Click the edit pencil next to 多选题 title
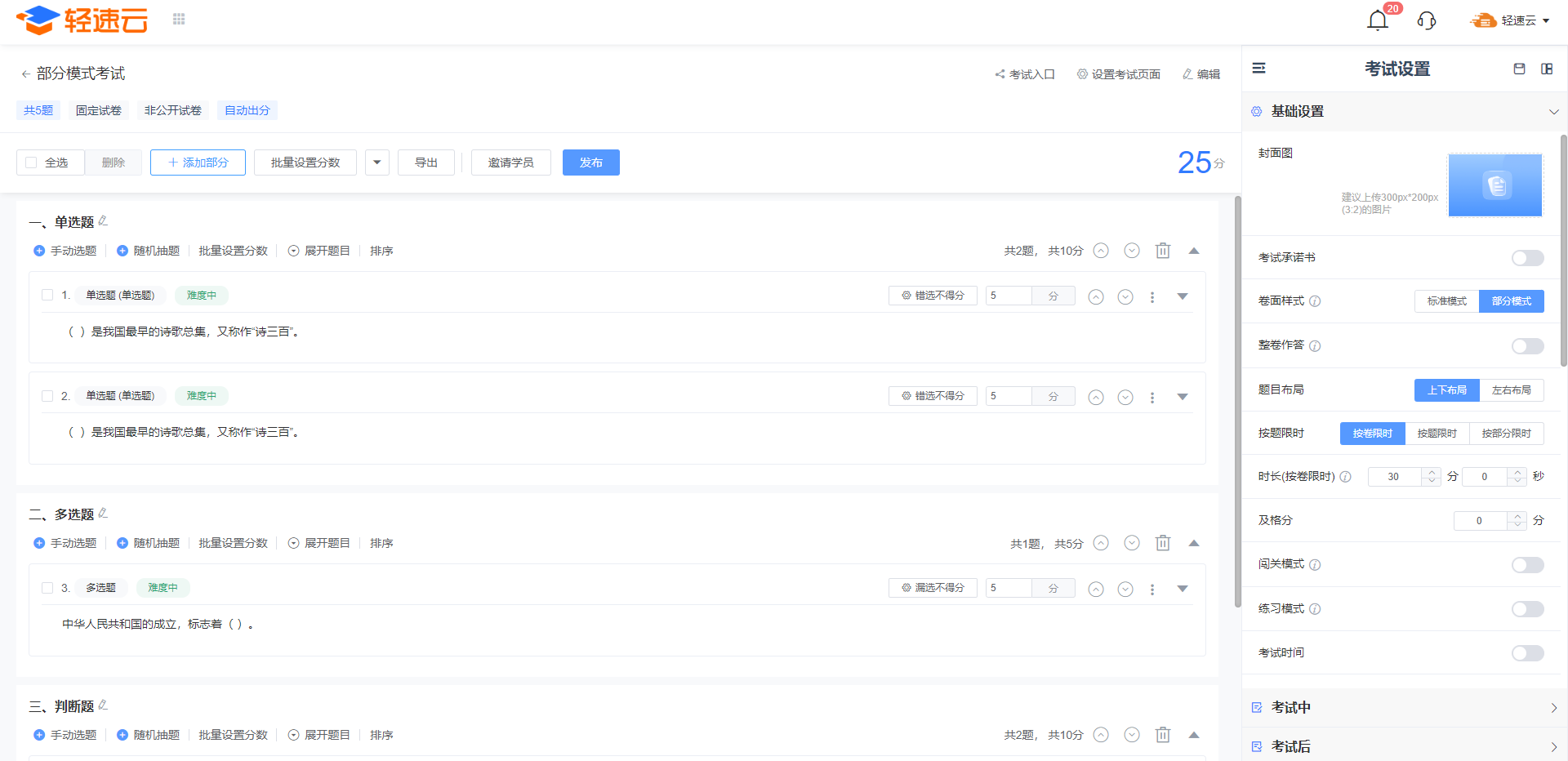This screenshot has height=761, width=1568. tap(103, 513)
